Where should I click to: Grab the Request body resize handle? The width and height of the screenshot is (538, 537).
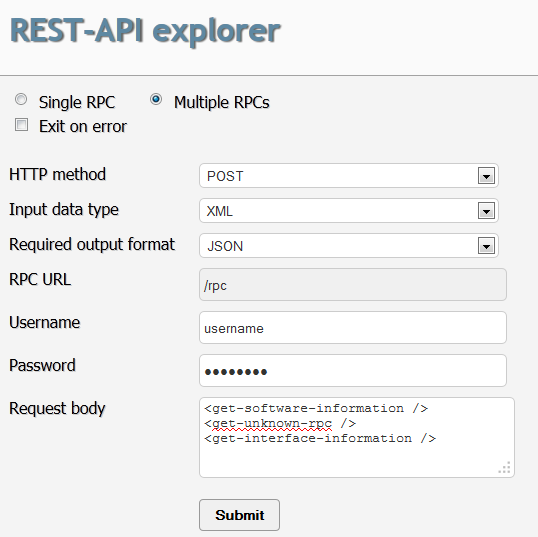pyautogui.click(x=505, y=468)
